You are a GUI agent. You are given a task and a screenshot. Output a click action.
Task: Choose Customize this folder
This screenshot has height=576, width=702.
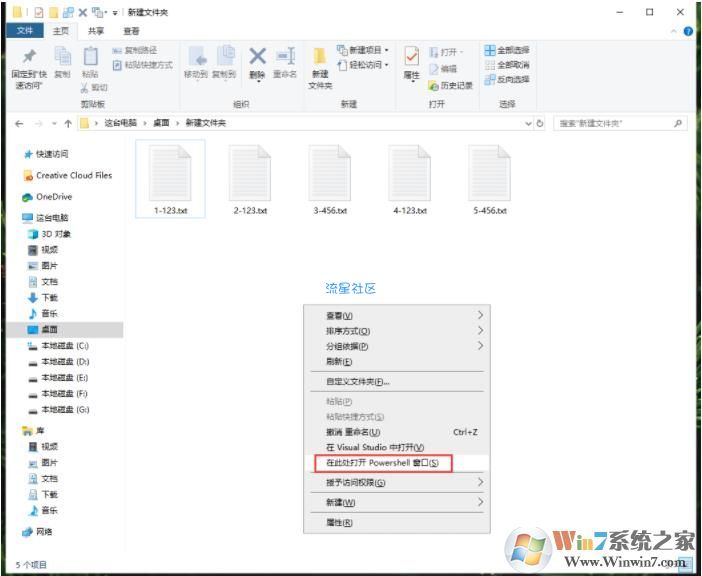click(x=397, y=382)
